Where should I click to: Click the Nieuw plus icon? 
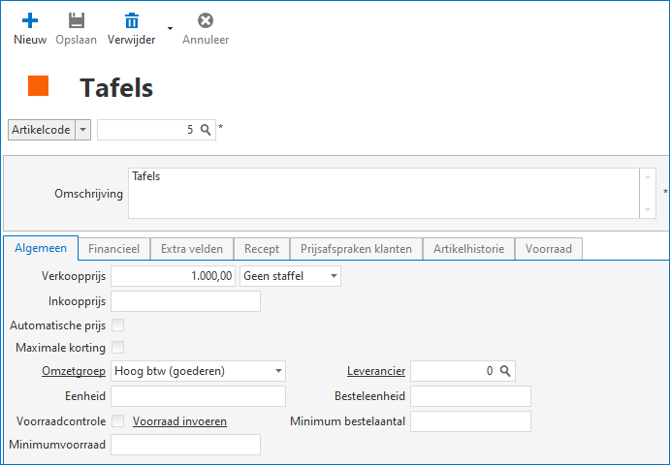point(30,21)
